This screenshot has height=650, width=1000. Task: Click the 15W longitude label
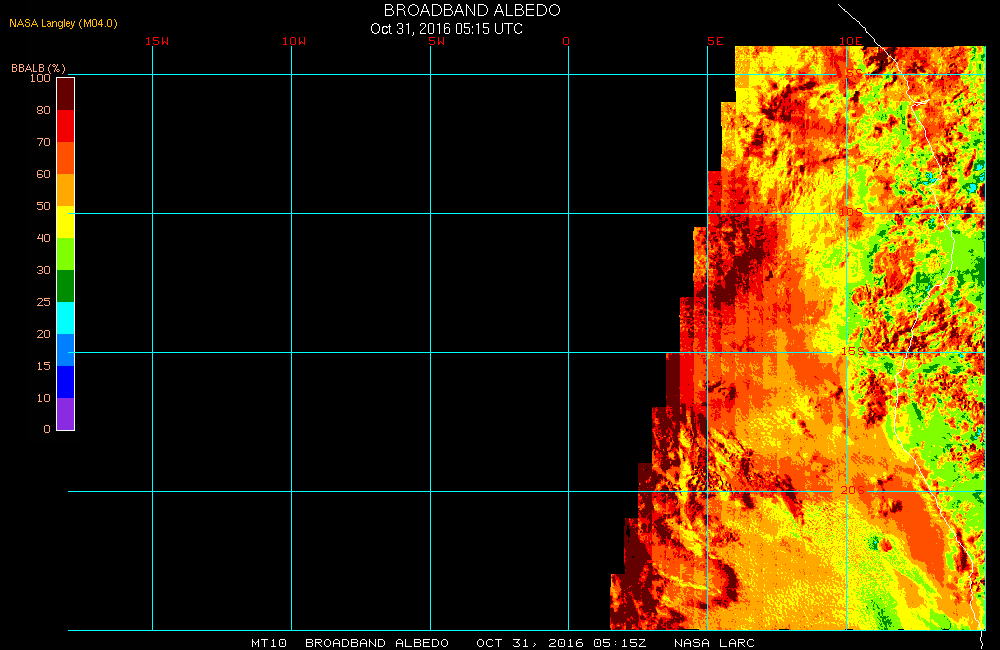pos(156,41)
